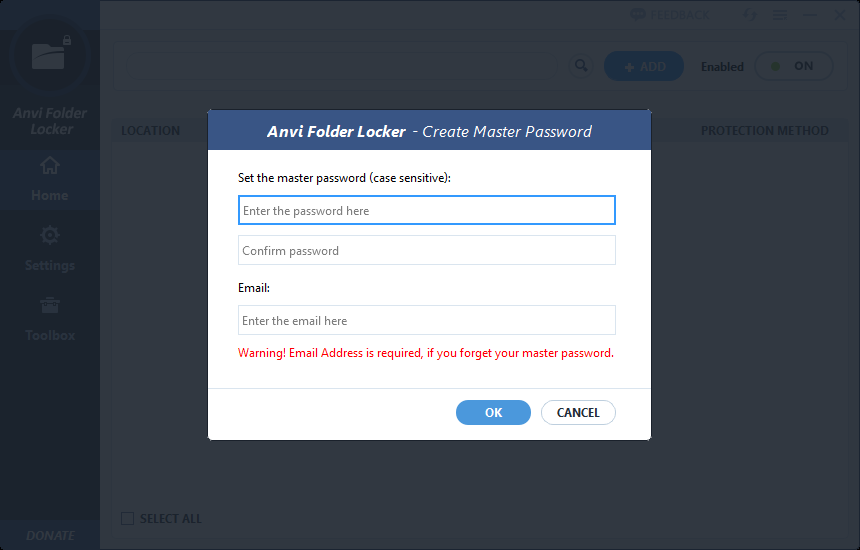The height and width of the screenshot is (550, 860).
Task: Click the Feedback speech bubble icon
Action: [637, 15]
